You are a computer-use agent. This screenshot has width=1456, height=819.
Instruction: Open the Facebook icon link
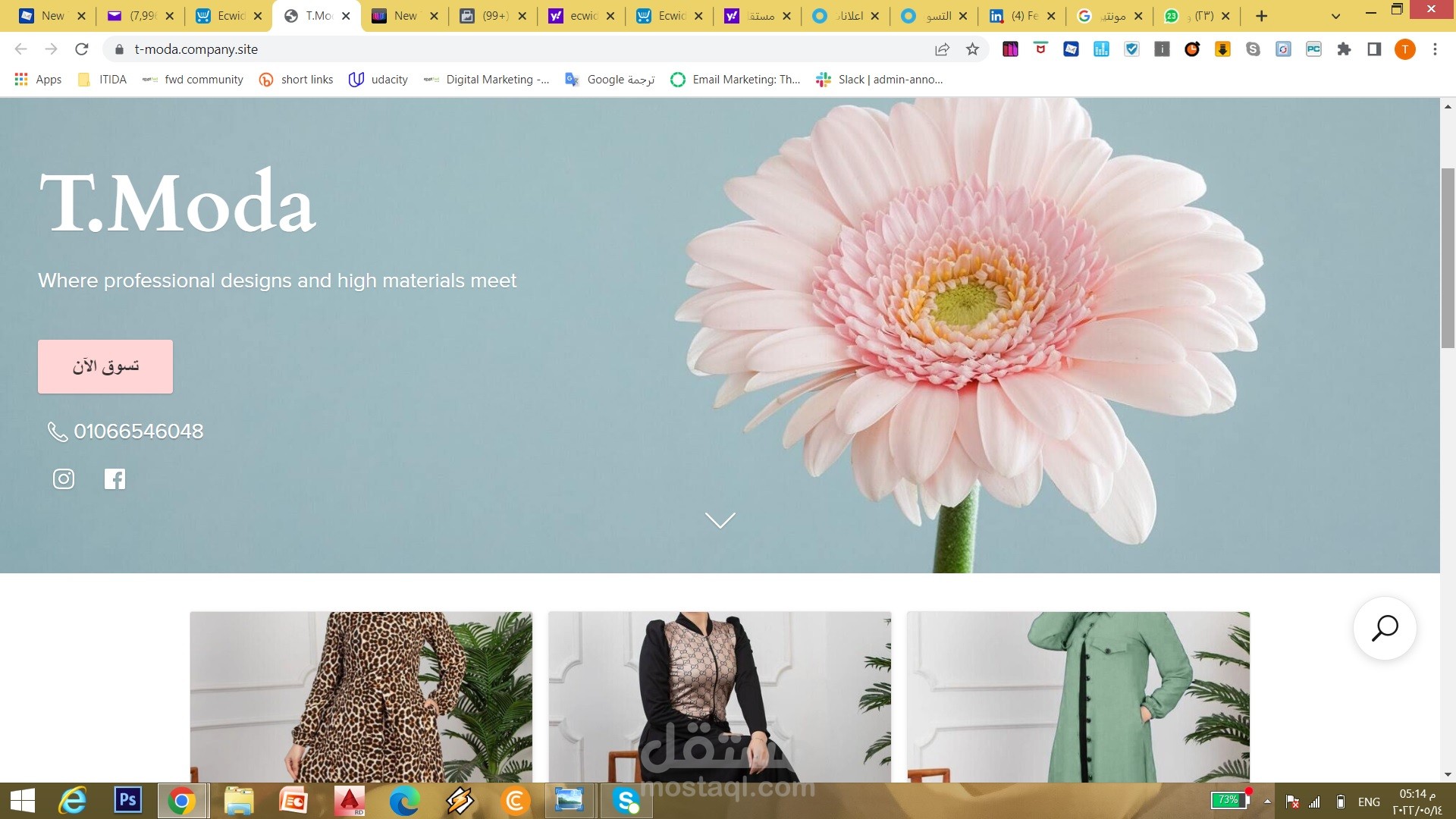pyautogui.click(x=115, y=479)
